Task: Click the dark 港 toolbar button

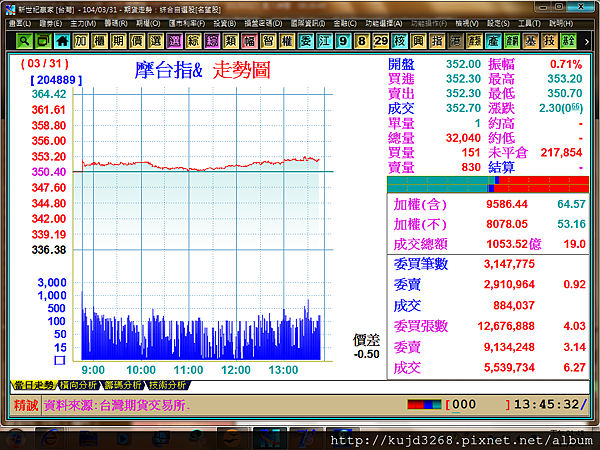Action: (x=455, y=41)
